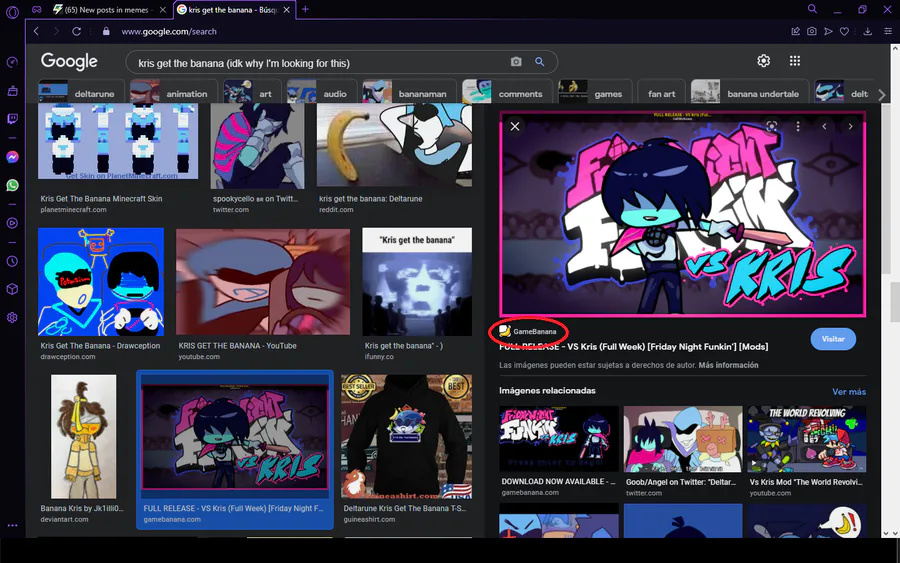Click the Visitar button
This screenshot has height=563, width=900.
[x=833, y=339]
